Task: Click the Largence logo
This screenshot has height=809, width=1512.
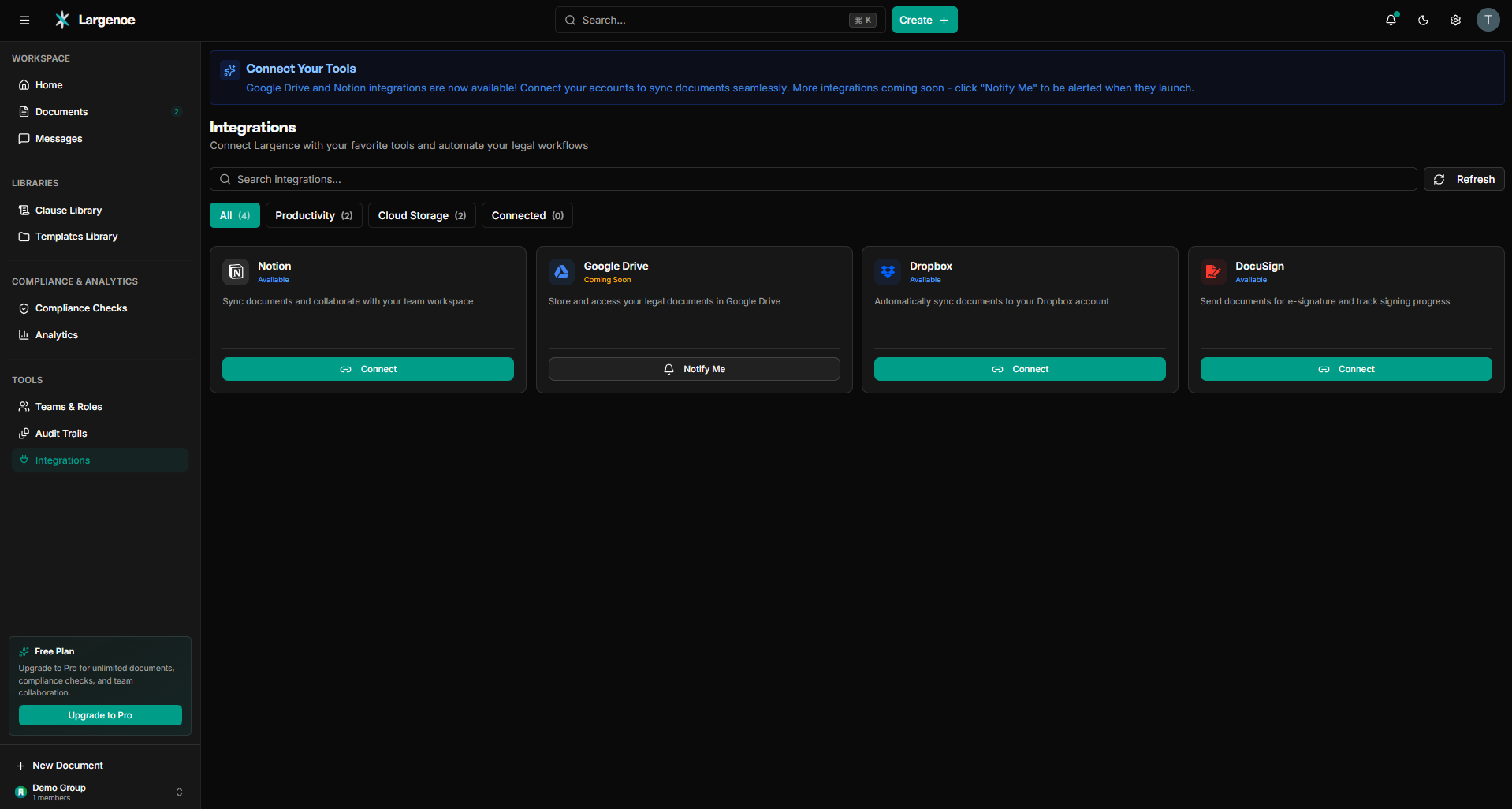Action: pyautogui.click(x=95, y=20)
